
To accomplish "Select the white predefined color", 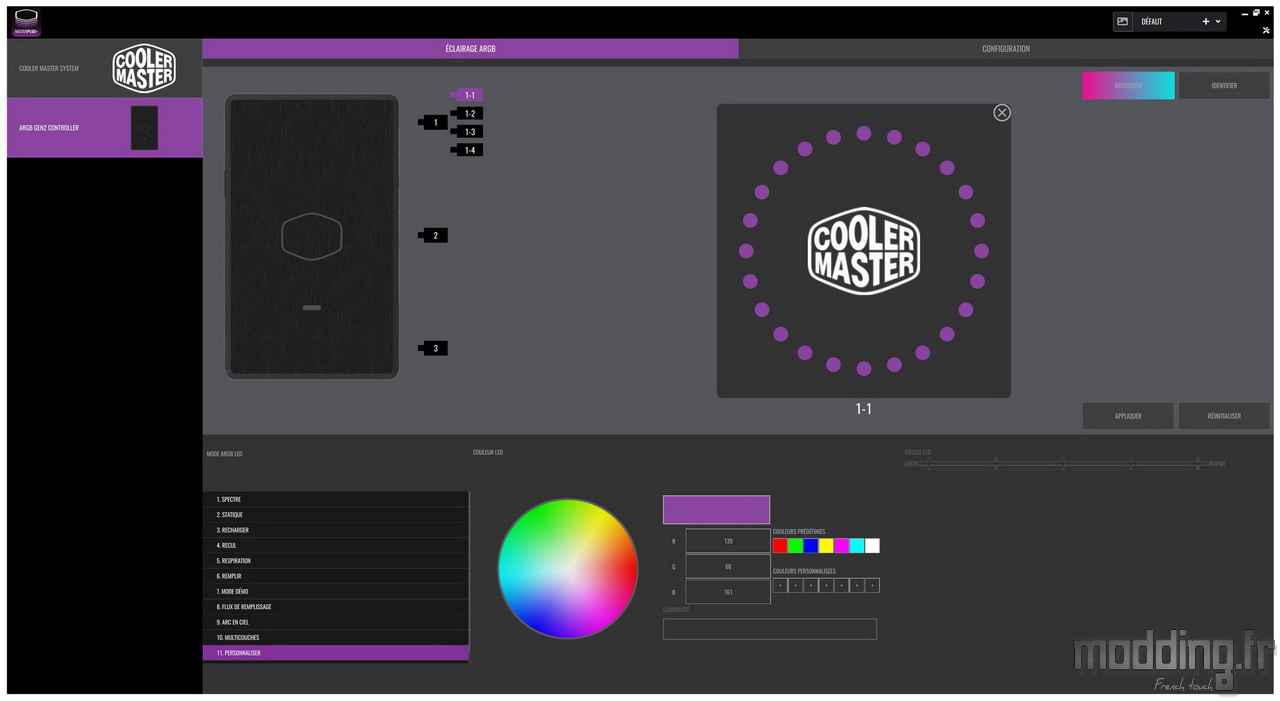I will (x=872, y=546).
